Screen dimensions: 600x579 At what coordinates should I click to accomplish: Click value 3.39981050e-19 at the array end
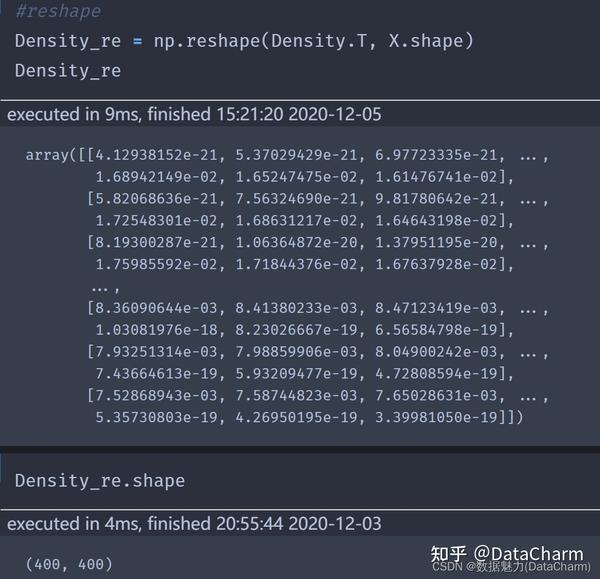[x=436, y=417]
